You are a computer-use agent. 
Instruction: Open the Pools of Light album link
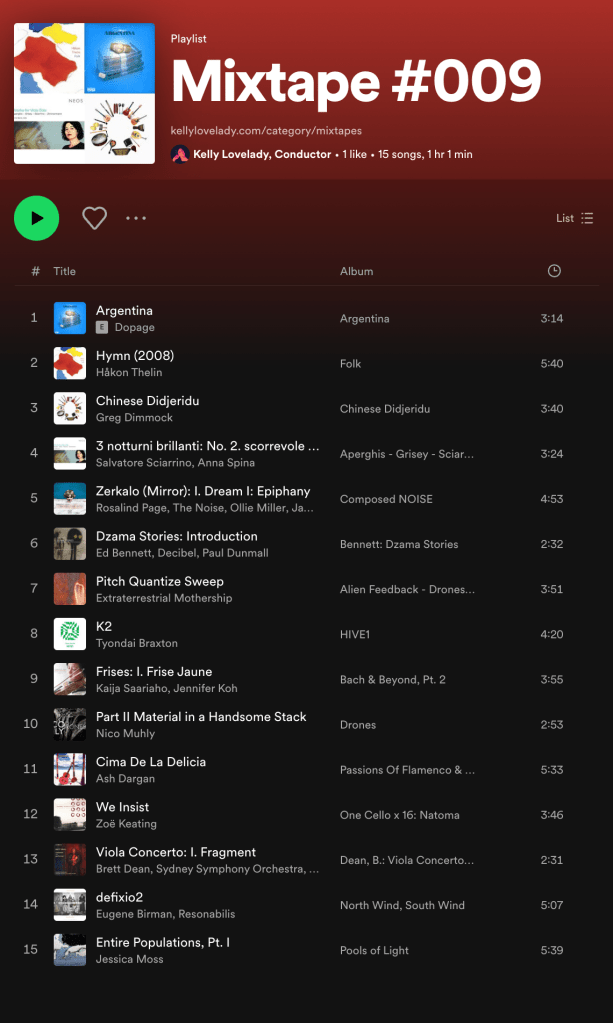click(x=374, y=950)
